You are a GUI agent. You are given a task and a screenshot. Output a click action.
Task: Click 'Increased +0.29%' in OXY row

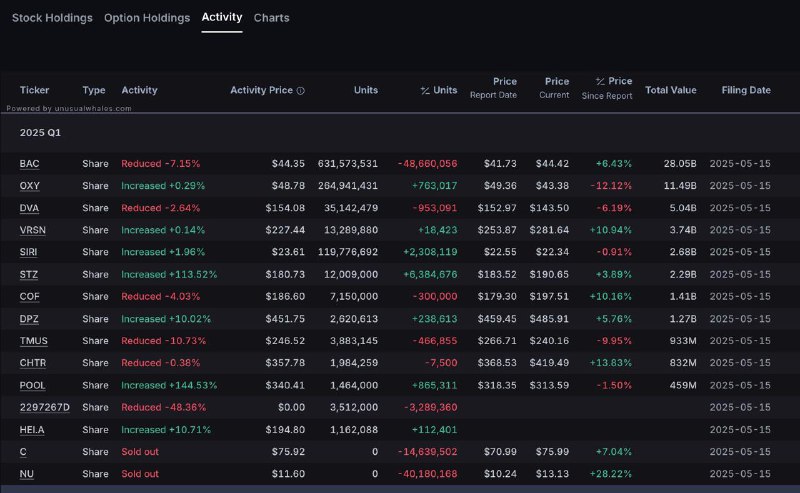[x=163, y=186]
